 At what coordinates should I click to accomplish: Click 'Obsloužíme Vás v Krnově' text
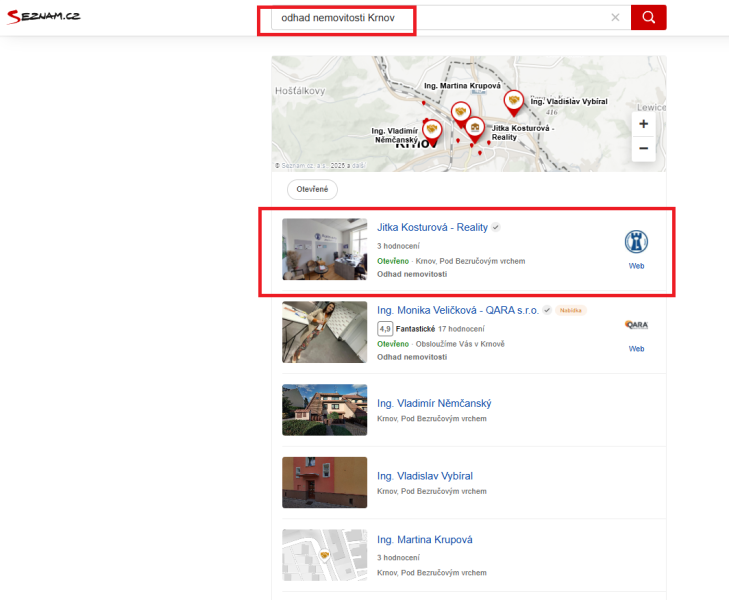tap(460, 344)
